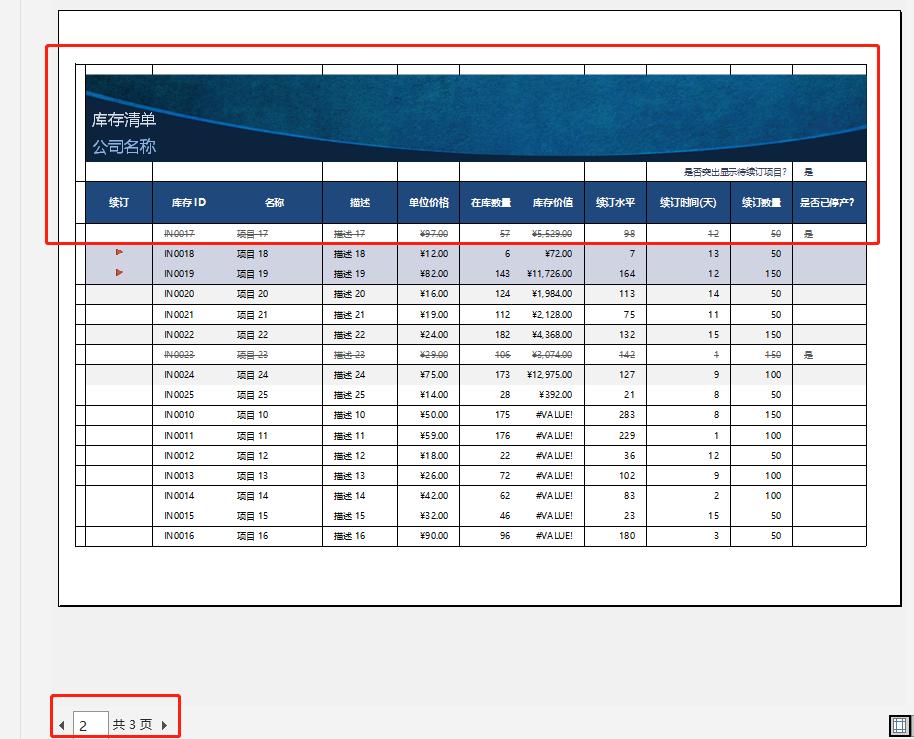
Task: Select the 库存 ID column header
Action: tap(189, 201)
